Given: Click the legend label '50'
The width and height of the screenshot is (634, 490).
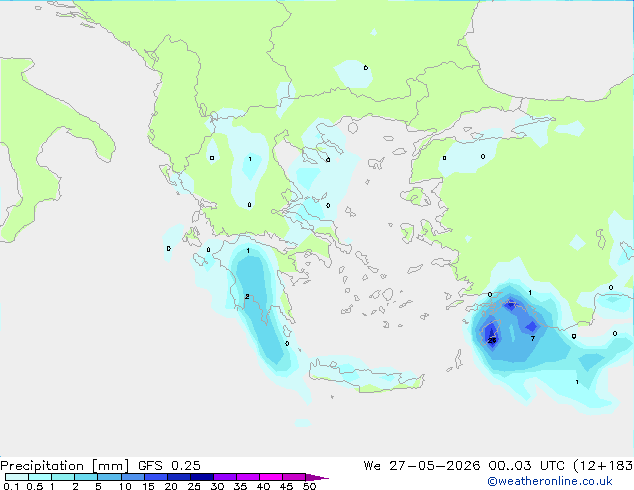Looking at the screenshot, I should (309, 486).
